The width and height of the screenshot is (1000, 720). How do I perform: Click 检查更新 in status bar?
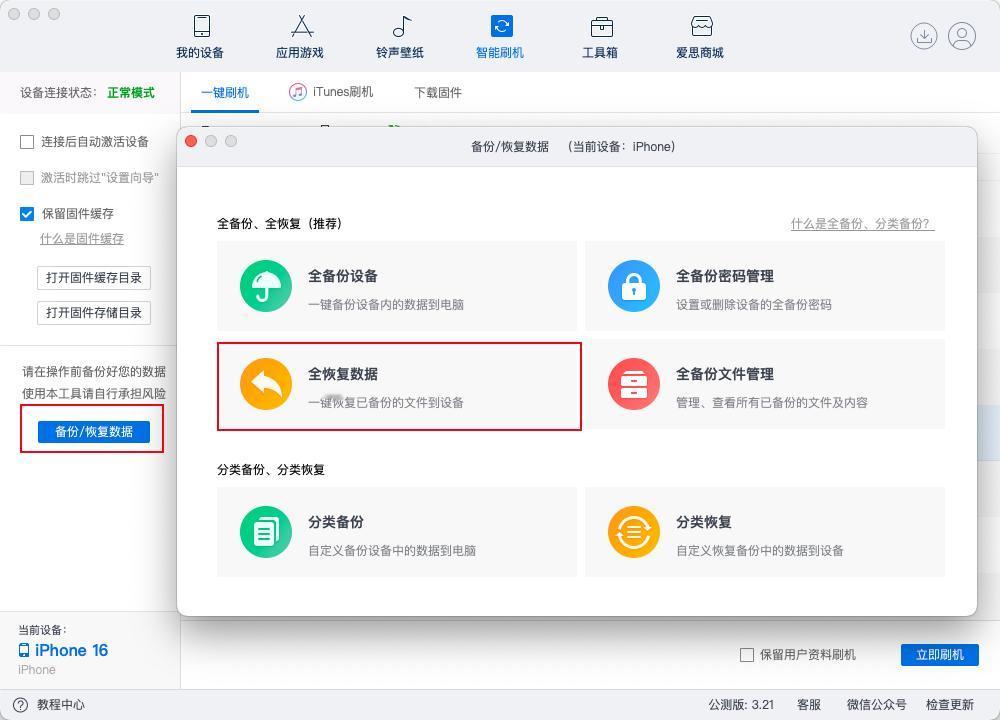coord(950,705)
